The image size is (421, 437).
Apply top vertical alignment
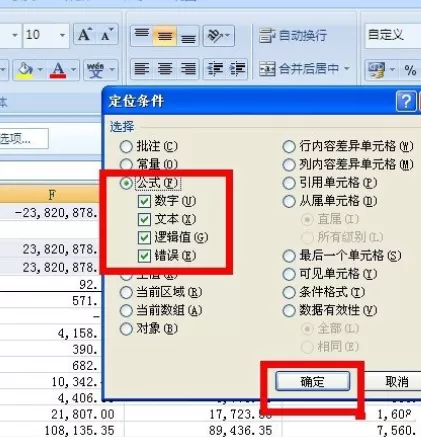[142, 36]
